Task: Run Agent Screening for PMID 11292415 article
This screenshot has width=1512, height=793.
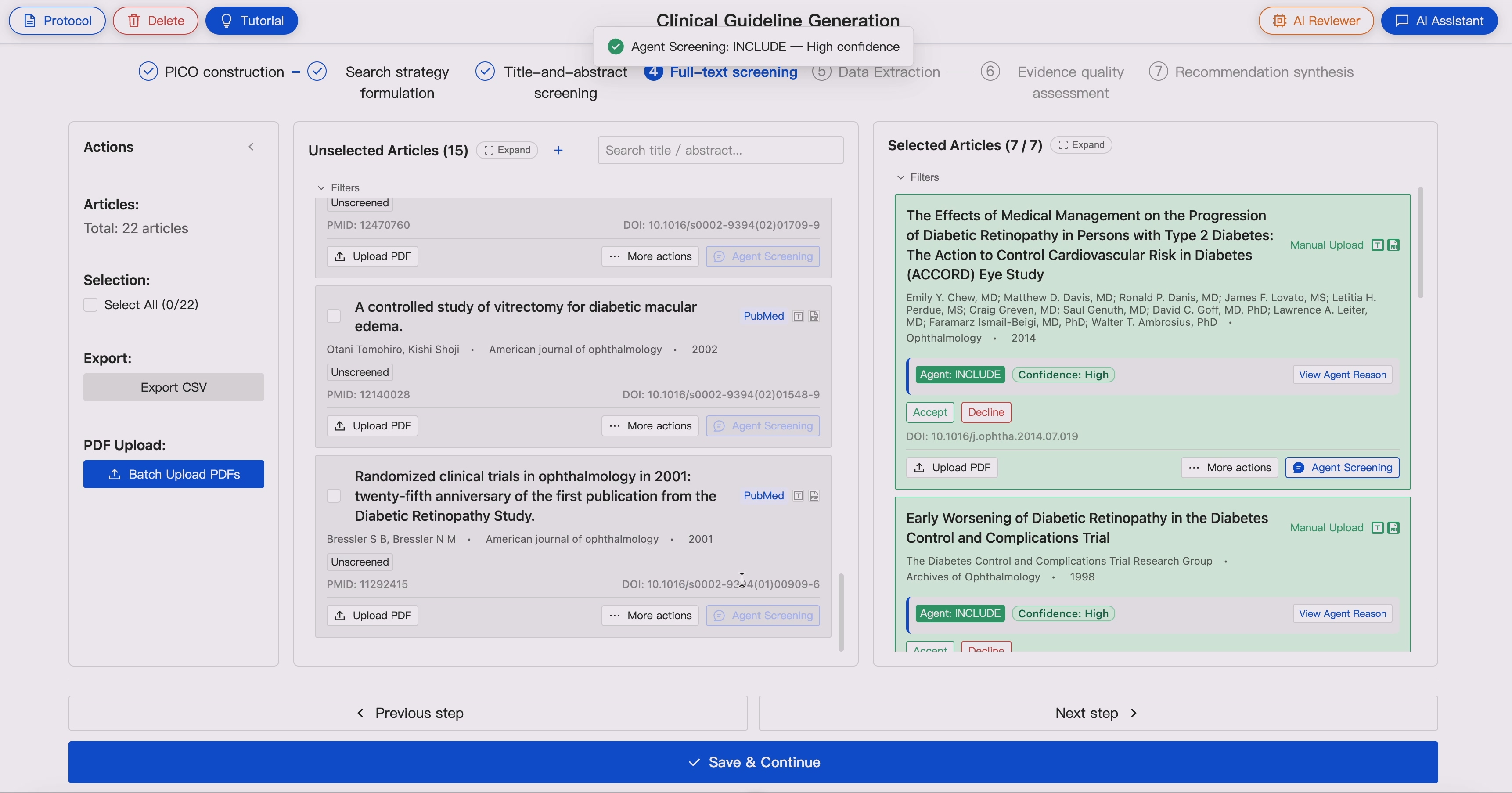Action: pyautogui.click(x=763, y=616)
